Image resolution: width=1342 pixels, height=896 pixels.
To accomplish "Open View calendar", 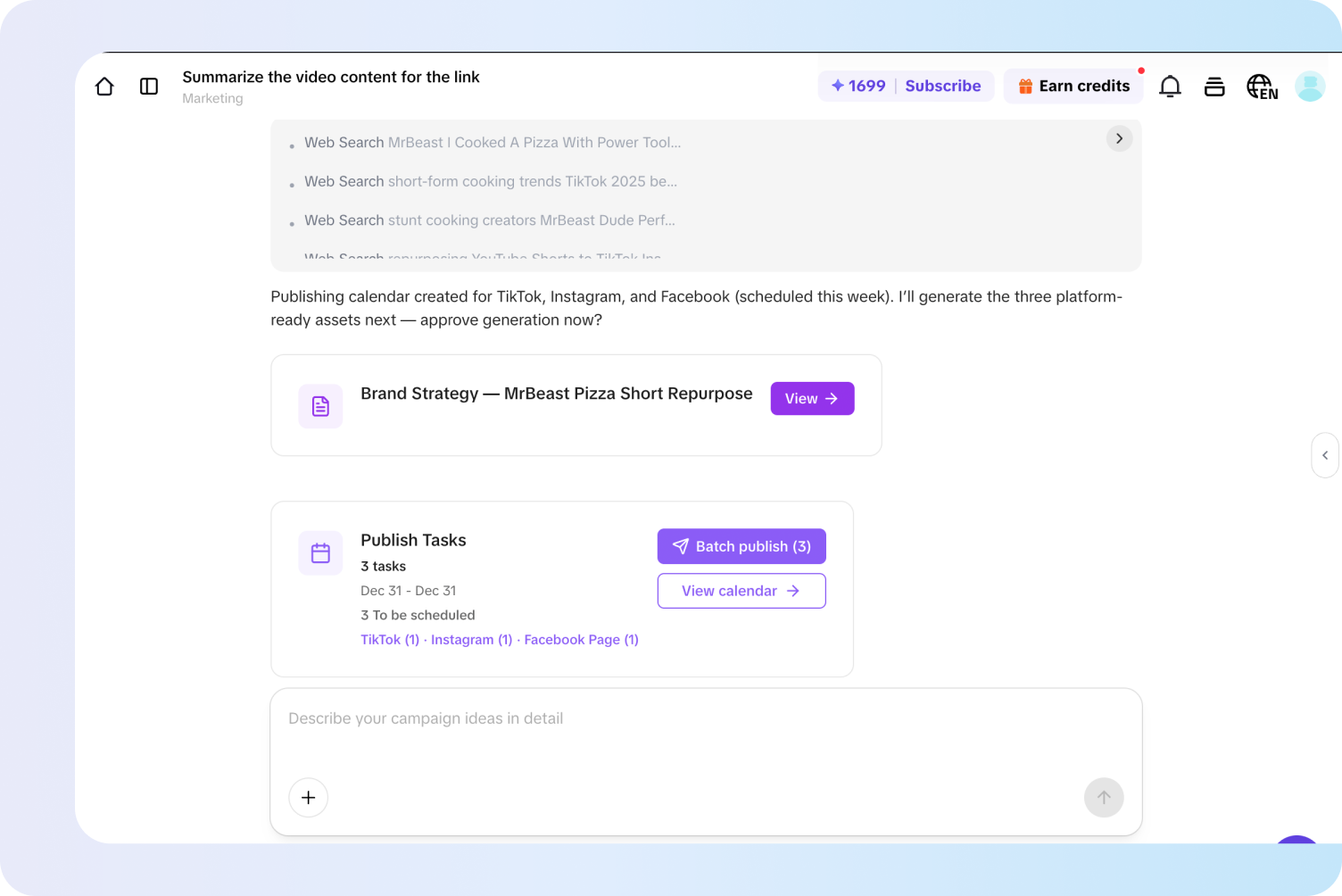I will (741, 591).
